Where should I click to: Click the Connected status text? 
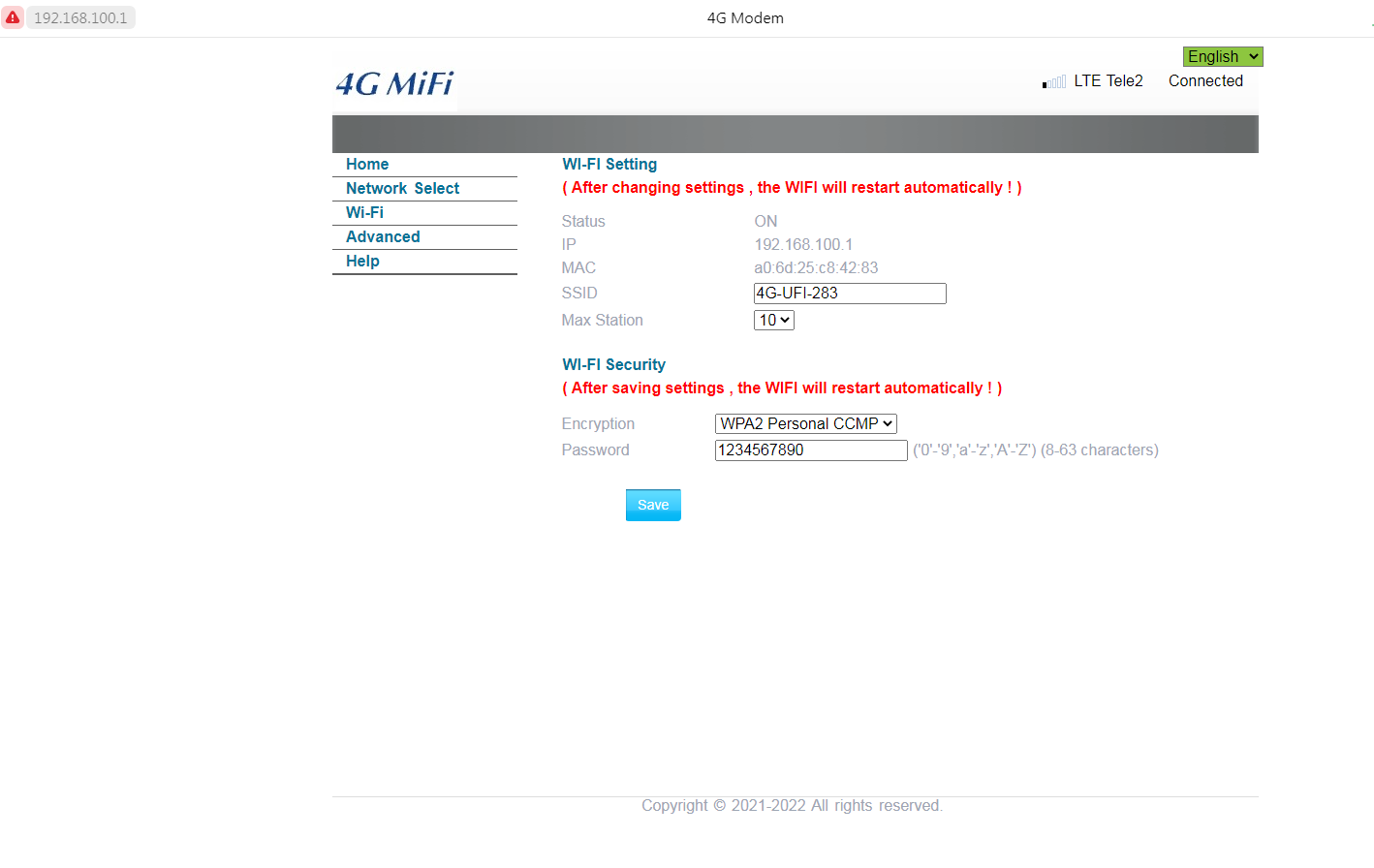click(1204, 81)
